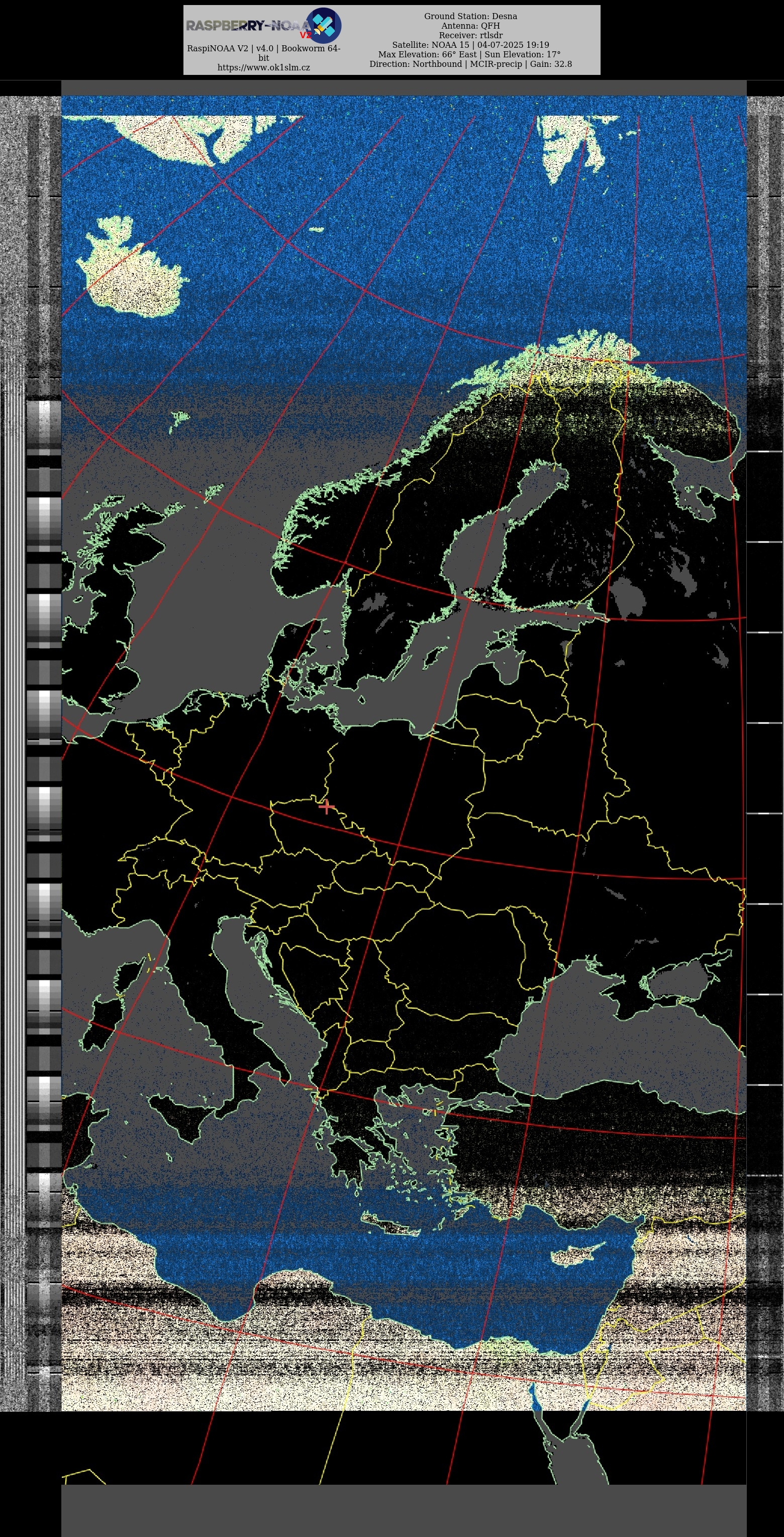Screen dimensions: 784x1537
Task: Select the 'Antenna: QFH' line
Action: click(x=470, y=26)
